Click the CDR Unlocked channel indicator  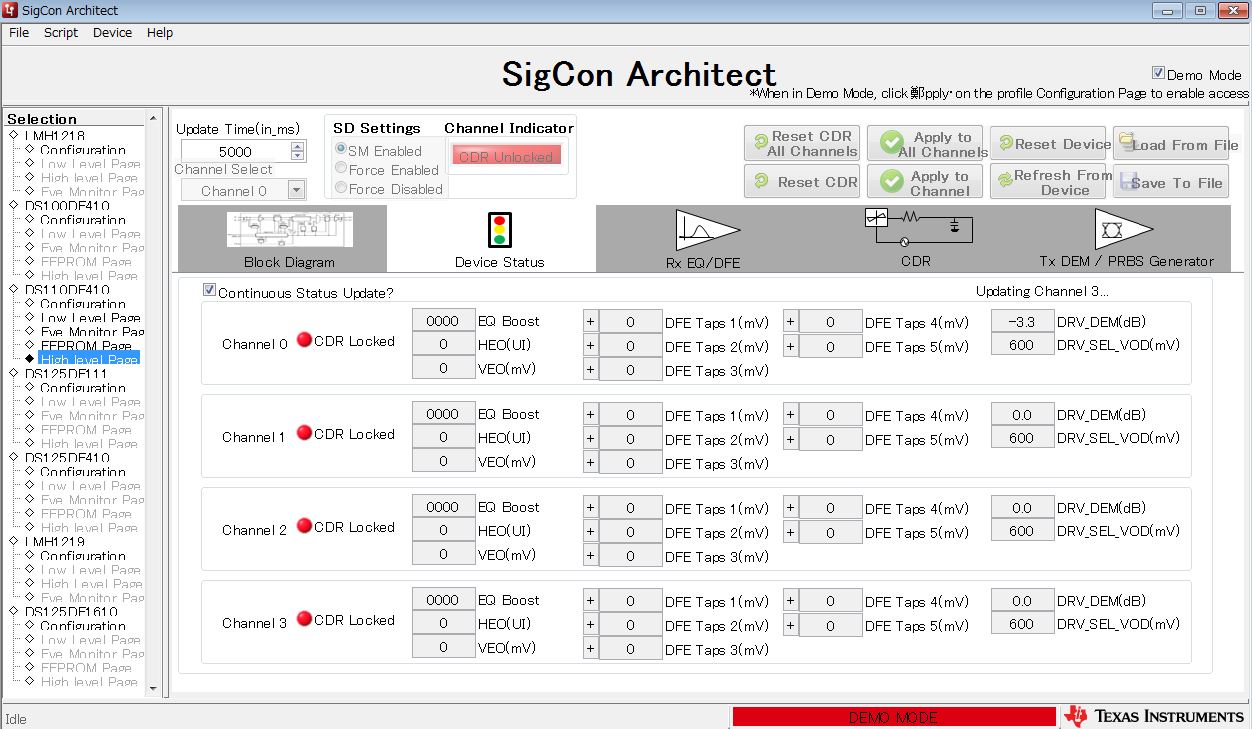(x=506, y=156)
